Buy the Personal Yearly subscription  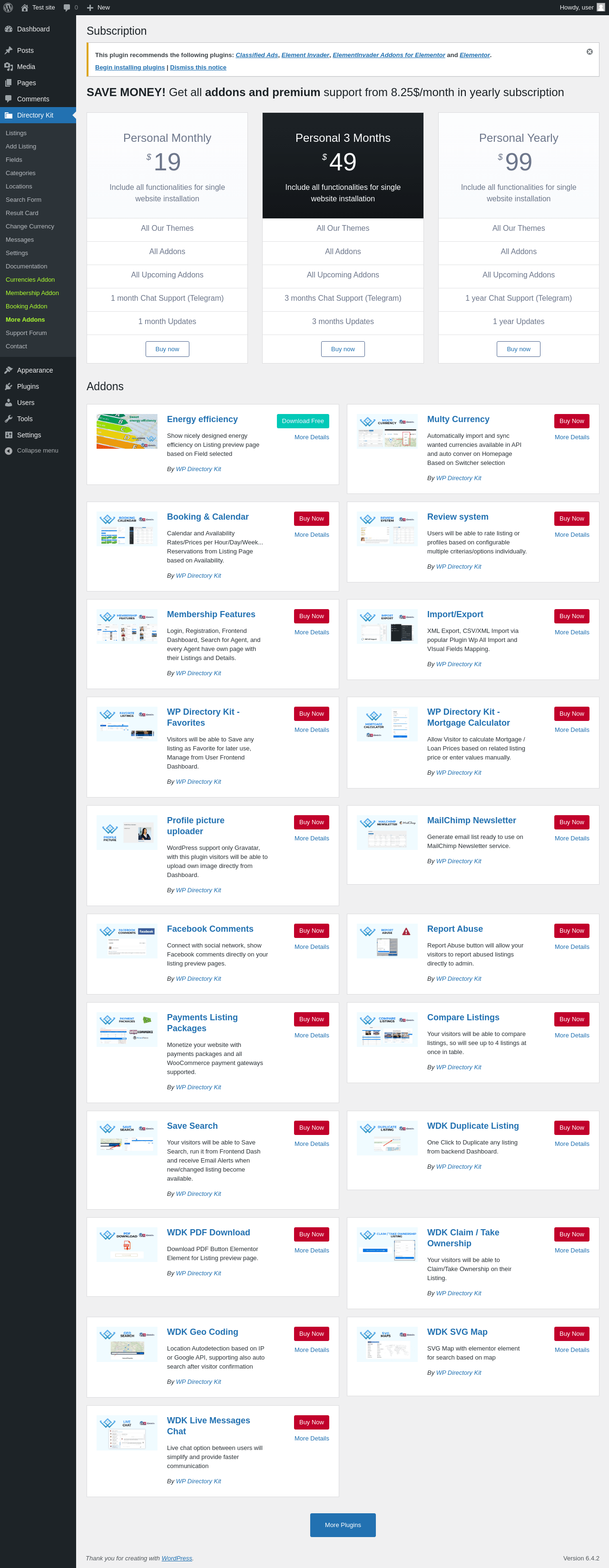coord(518,349)
